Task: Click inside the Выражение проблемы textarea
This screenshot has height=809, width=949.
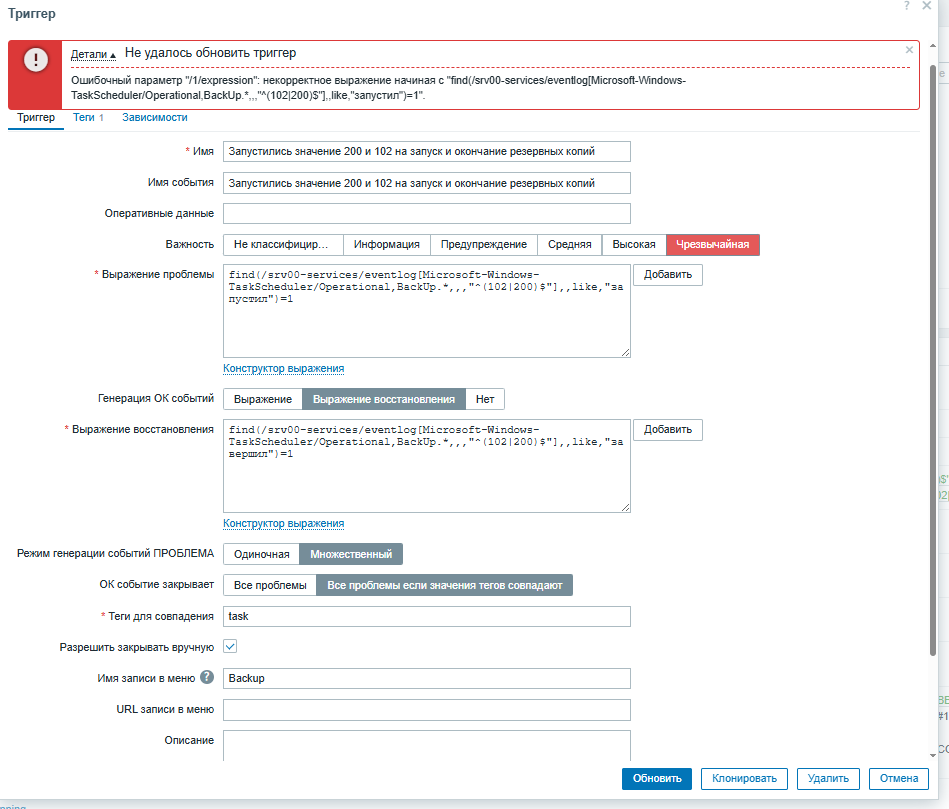Action: click(x=427, y=311)
